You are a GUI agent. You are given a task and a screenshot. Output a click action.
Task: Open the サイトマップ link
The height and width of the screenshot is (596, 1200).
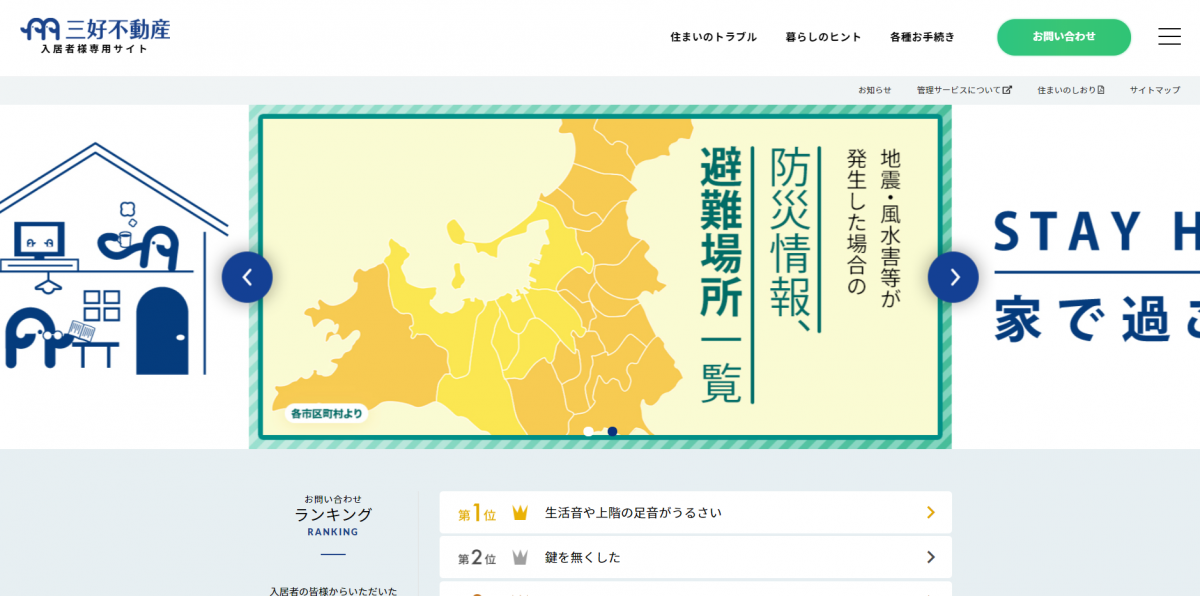coord(1155,90)
